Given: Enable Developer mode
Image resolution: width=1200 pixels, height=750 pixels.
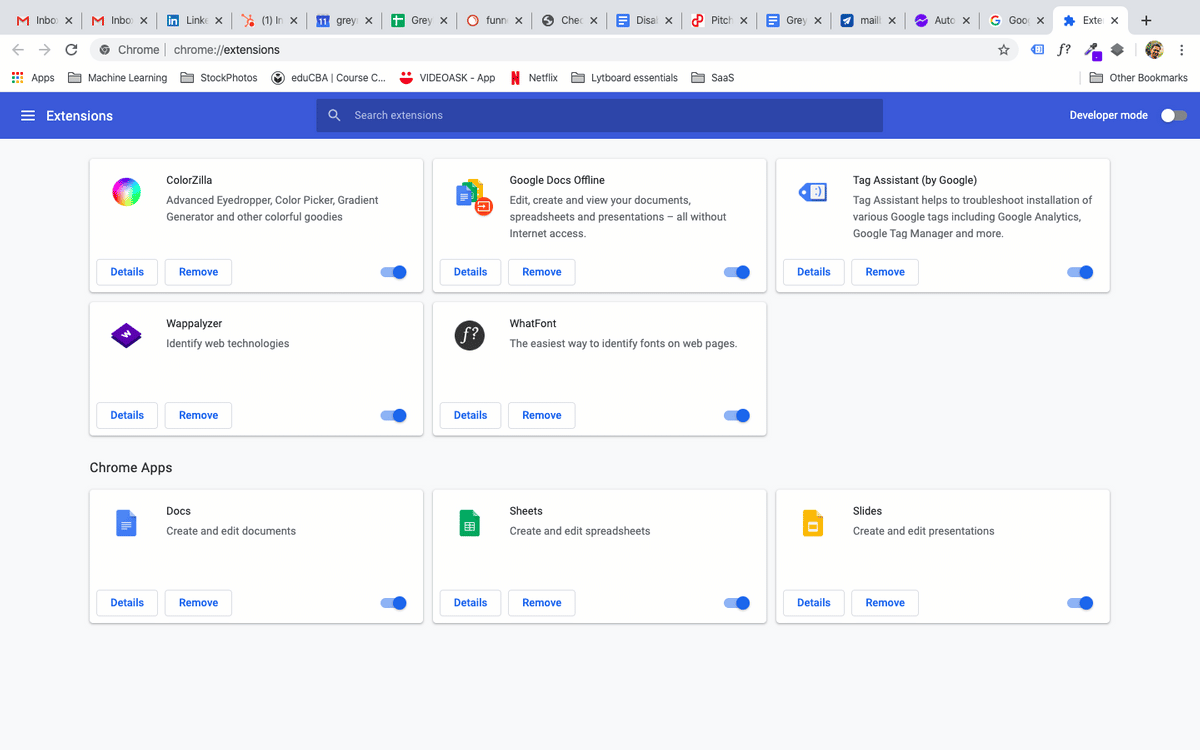Looking at the screenshot, I should point(1172,115).
